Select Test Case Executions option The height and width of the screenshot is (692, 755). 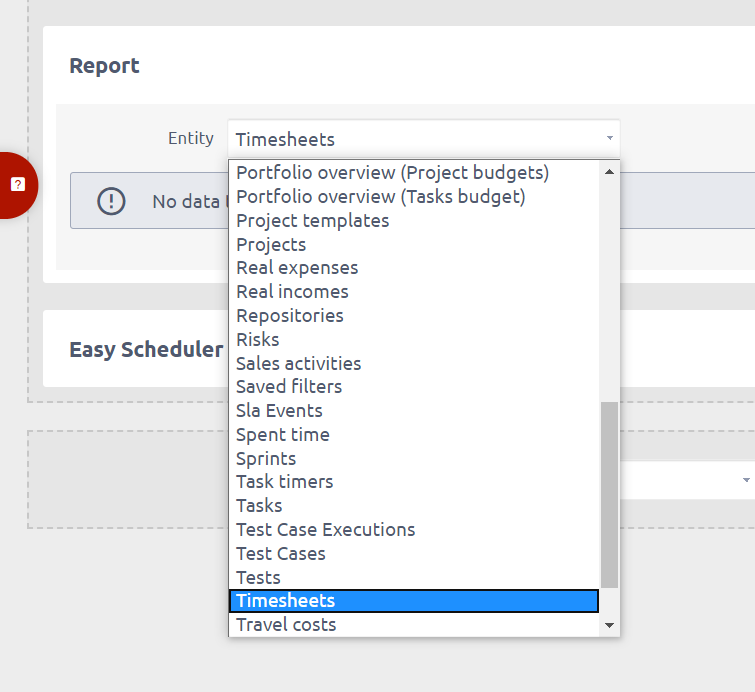point(325,530)
